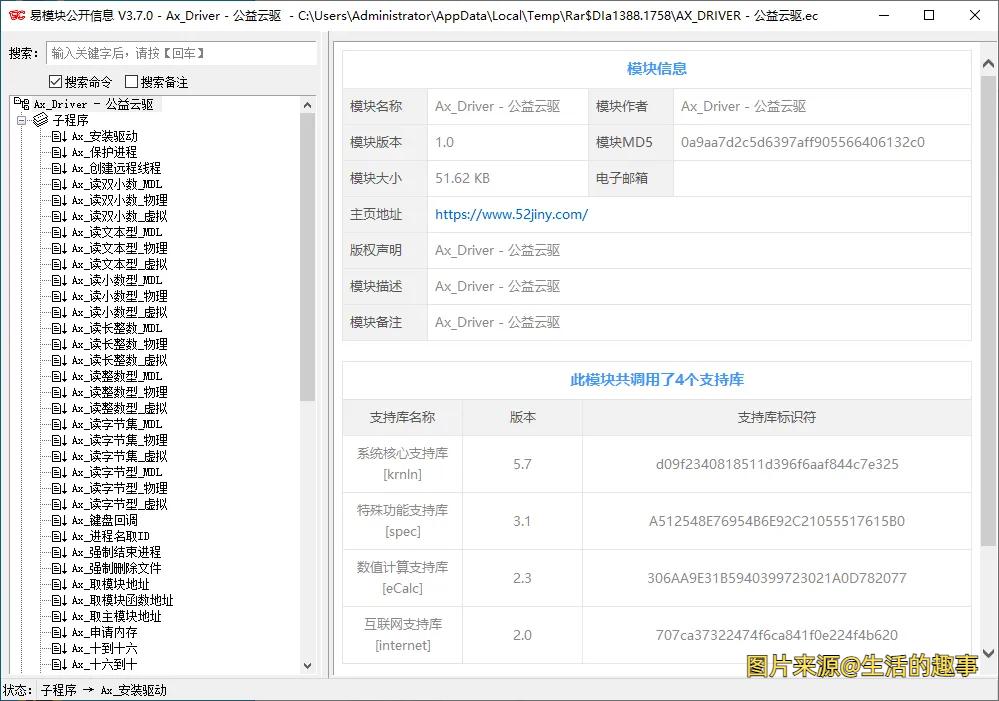Disable the 搜索命令 checkbox
Screen dimensions: 999x701
click(x=53, y=81)
